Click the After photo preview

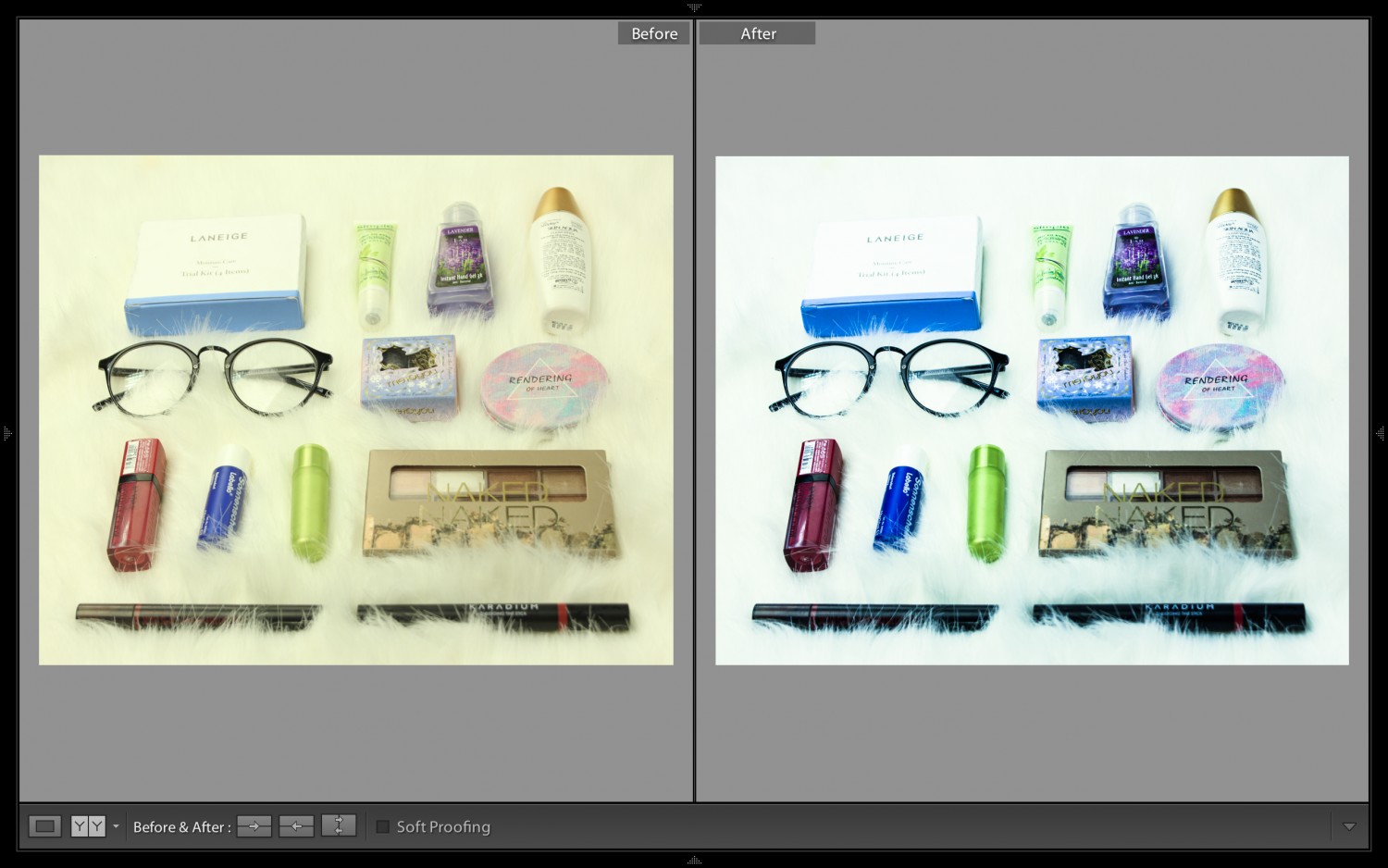(x=1032, y=410)
